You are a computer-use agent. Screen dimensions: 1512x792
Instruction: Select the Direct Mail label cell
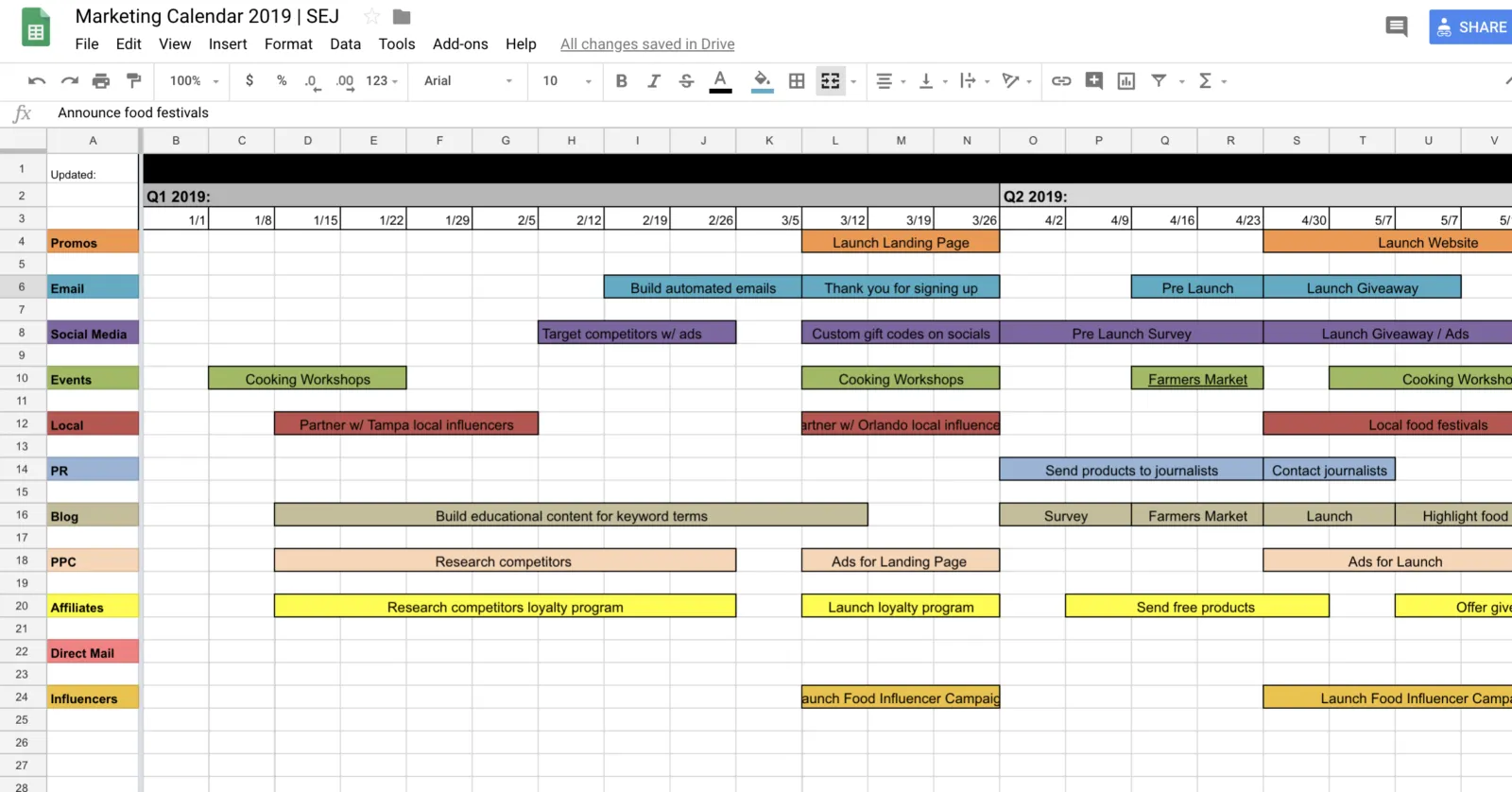(x=93, y=652)
